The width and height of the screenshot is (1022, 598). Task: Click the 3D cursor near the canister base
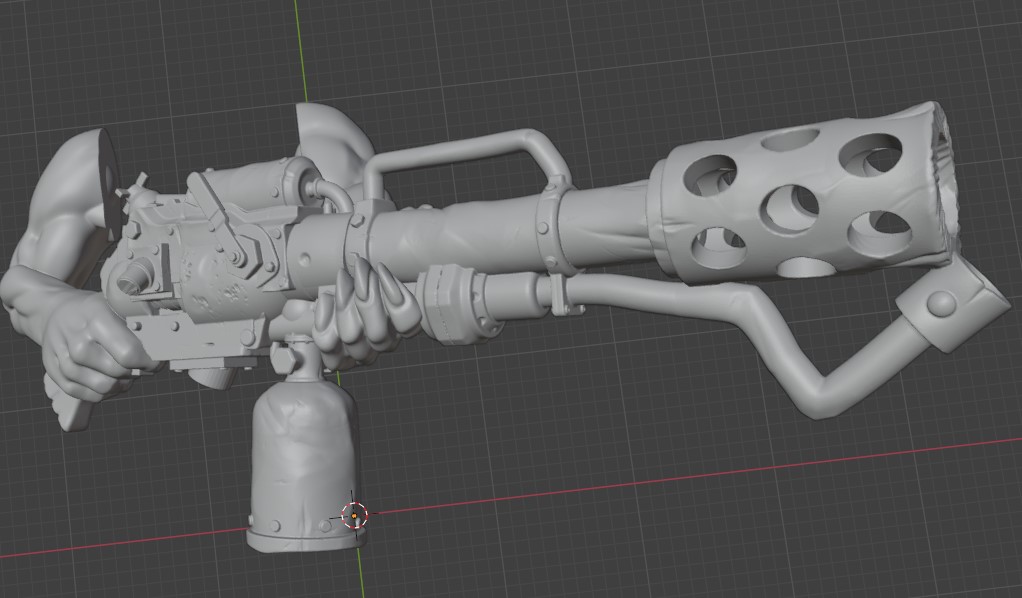tap(355, 516)
